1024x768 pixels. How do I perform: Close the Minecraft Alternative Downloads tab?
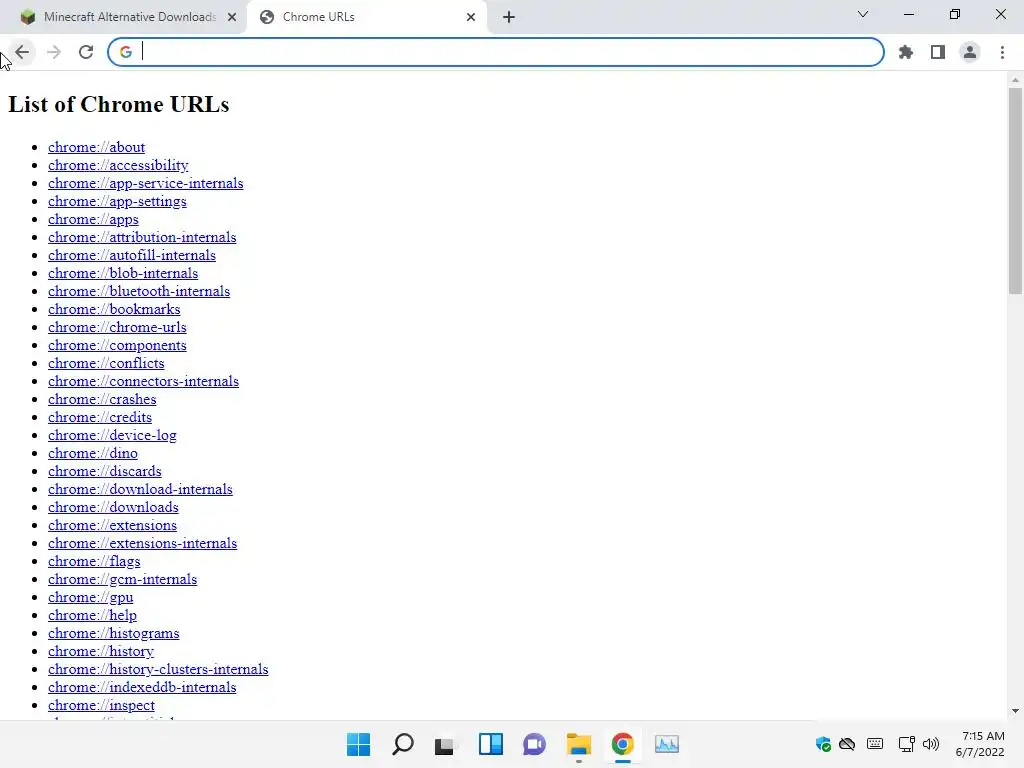(232, 17)
